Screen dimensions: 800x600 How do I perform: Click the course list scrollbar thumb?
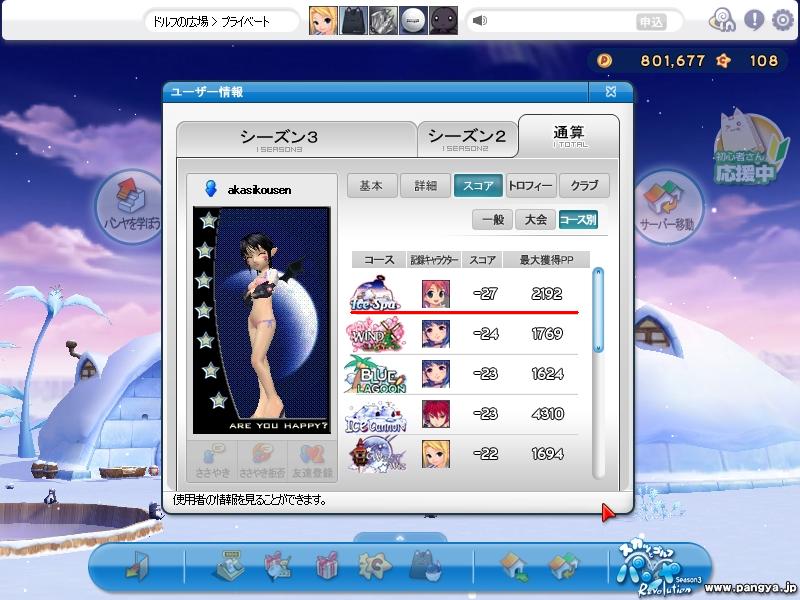coord(598,310)
